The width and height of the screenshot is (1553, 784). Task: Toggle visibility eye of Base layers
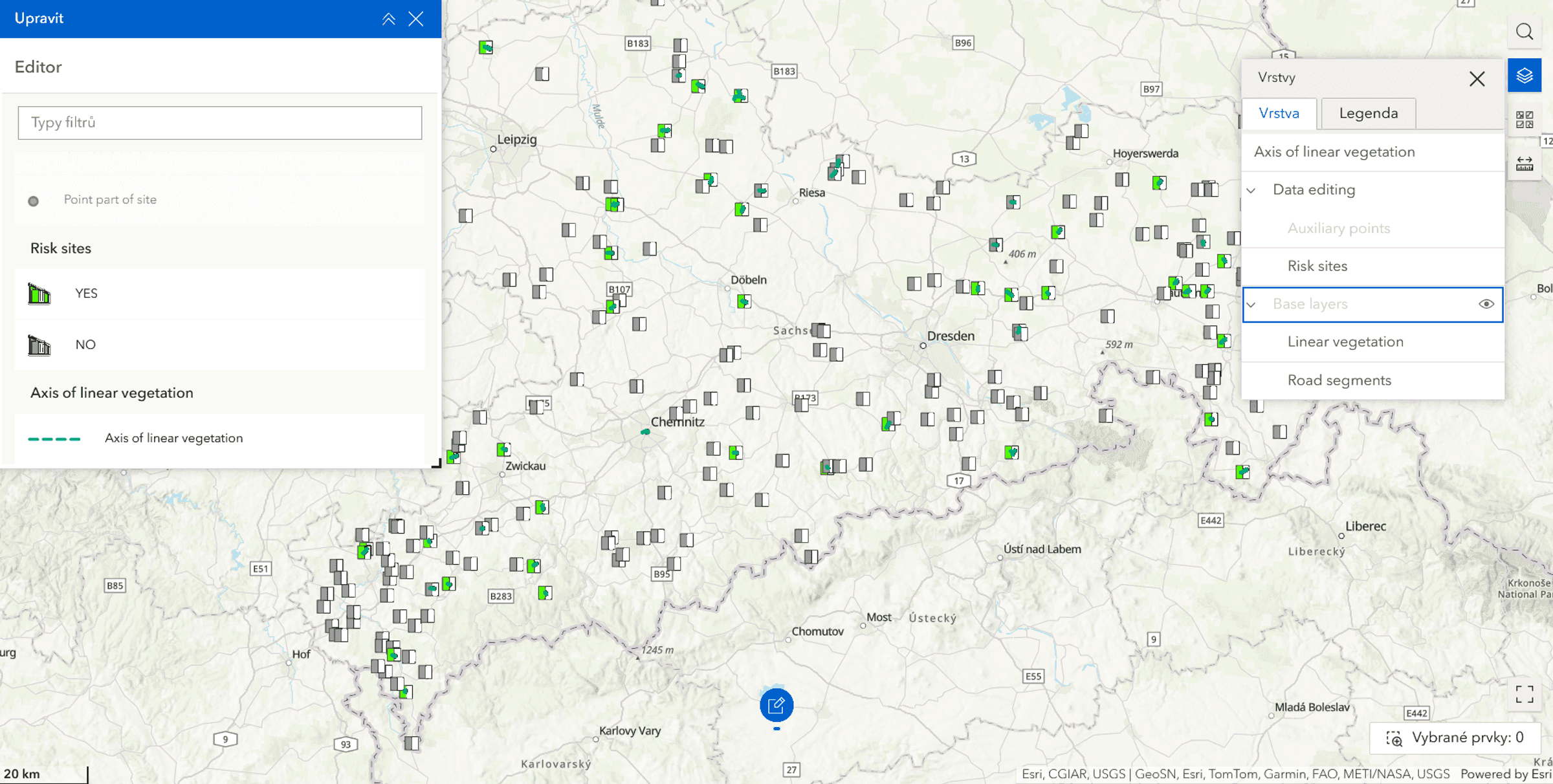point(1486,304)
